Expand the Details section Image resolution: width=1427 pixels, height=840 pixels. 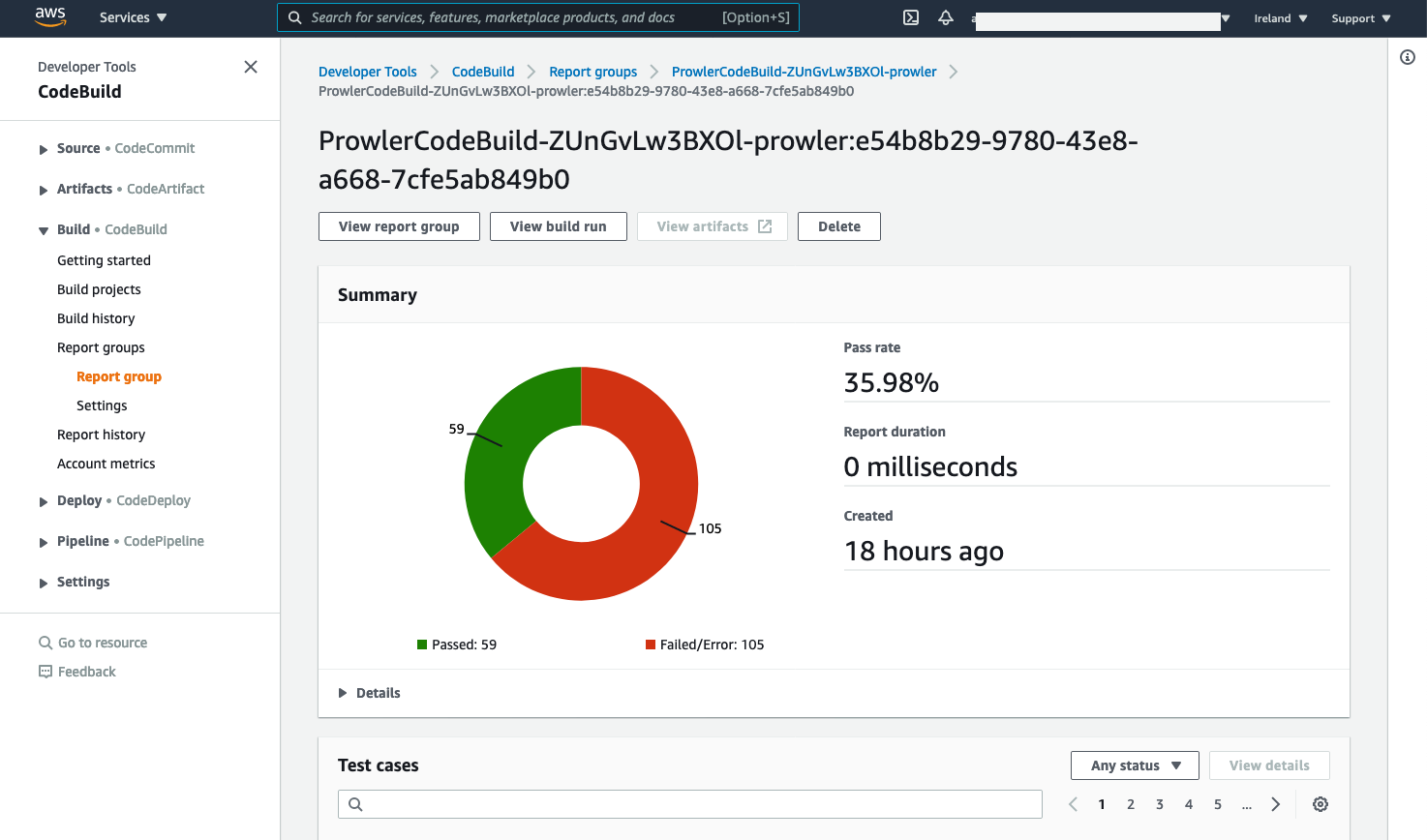[x=344, y=693]
